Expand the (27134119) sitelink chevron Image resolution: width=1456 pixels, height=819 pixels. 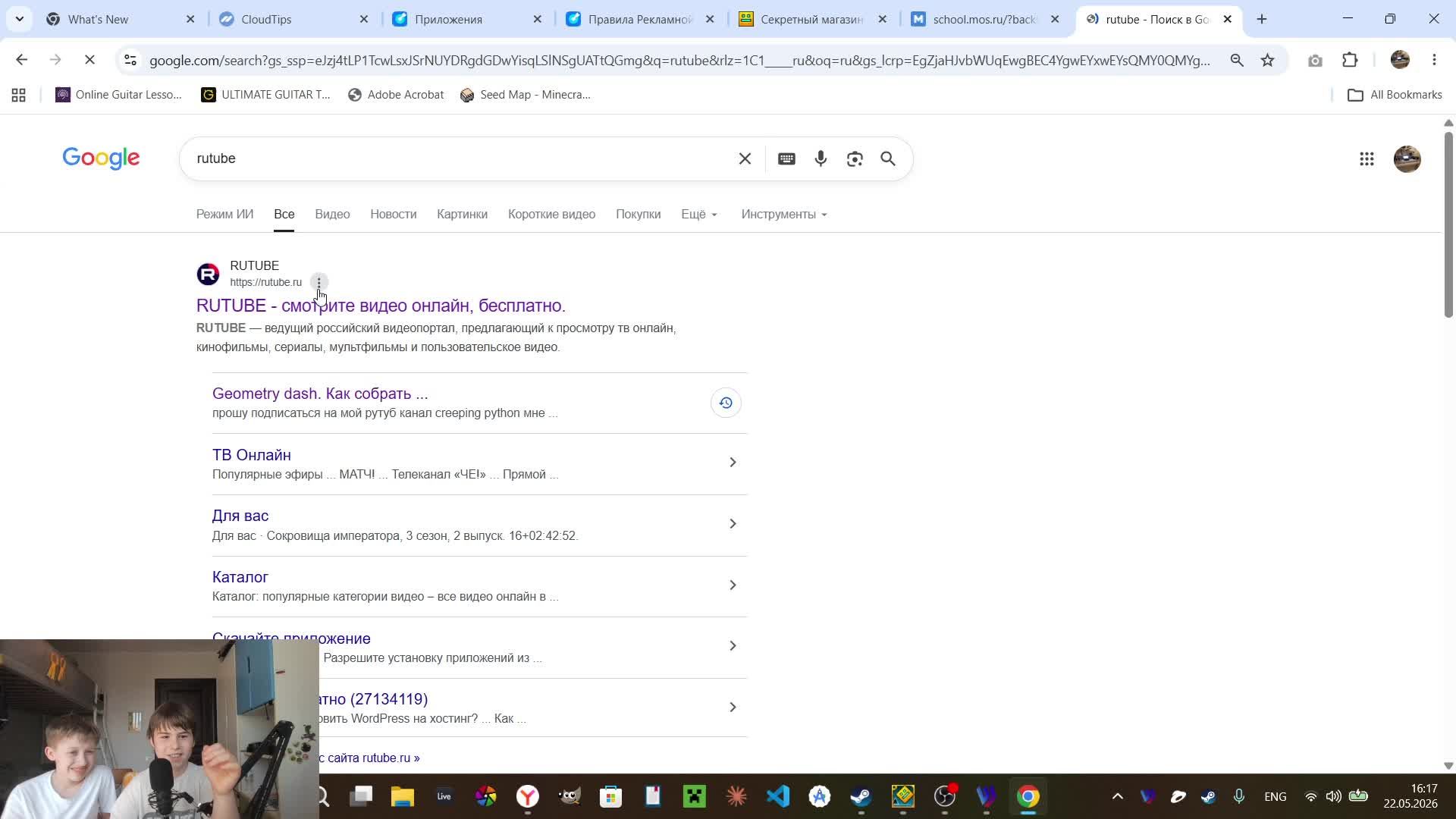pos(733,708)
